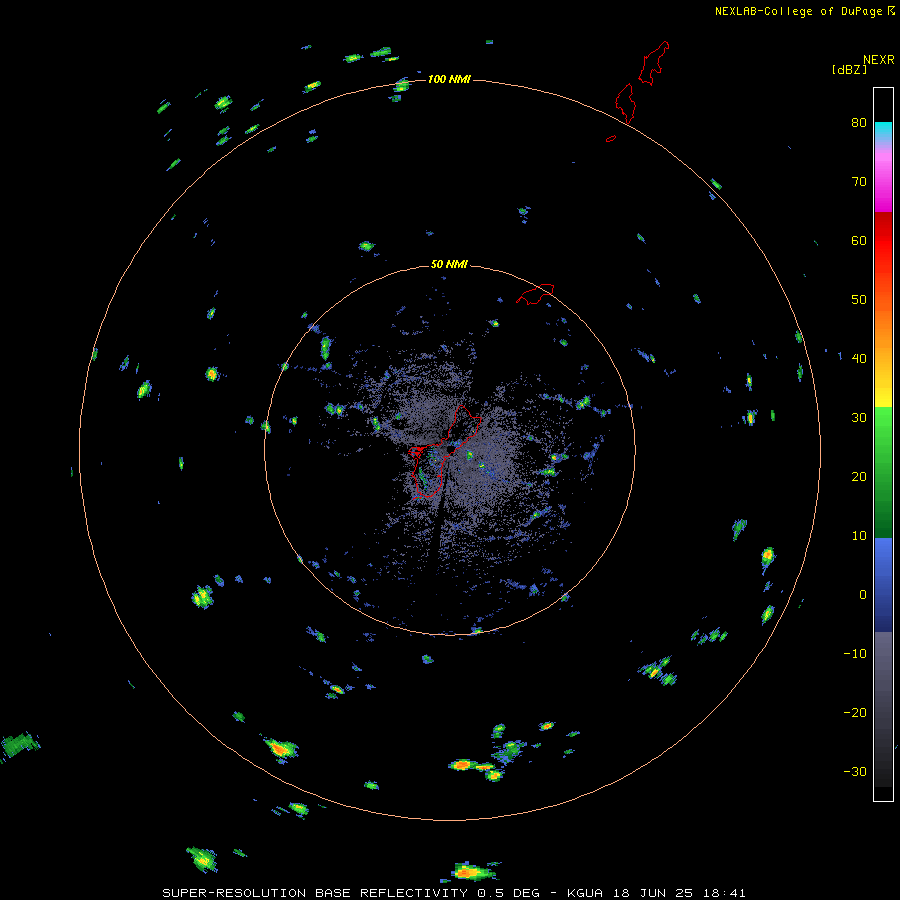The image size is (900, 900).
Task: Select the -20 value on the dBZ scale
Action: click(x=855, y=712)
